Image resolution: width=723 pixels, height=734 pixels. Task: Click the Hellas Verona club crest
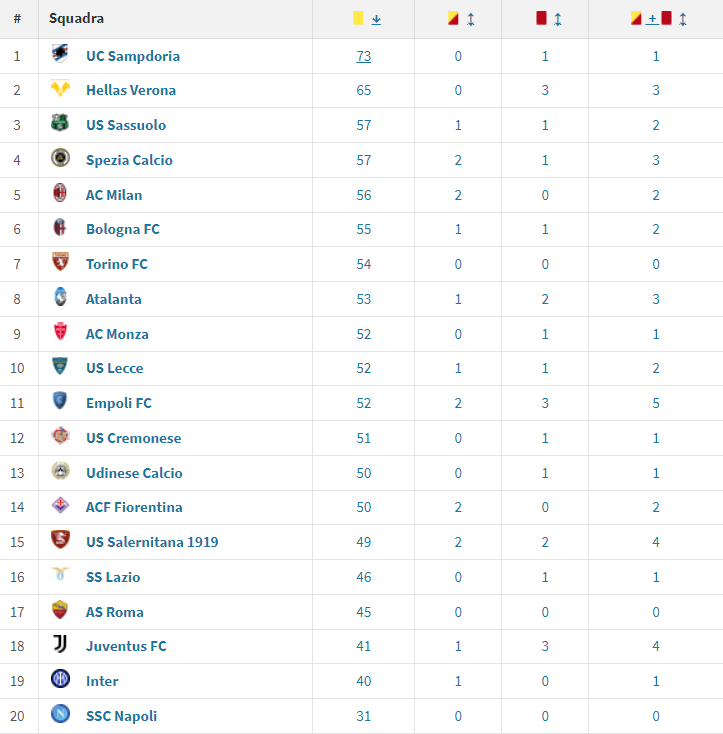click(x=60, y=88)
